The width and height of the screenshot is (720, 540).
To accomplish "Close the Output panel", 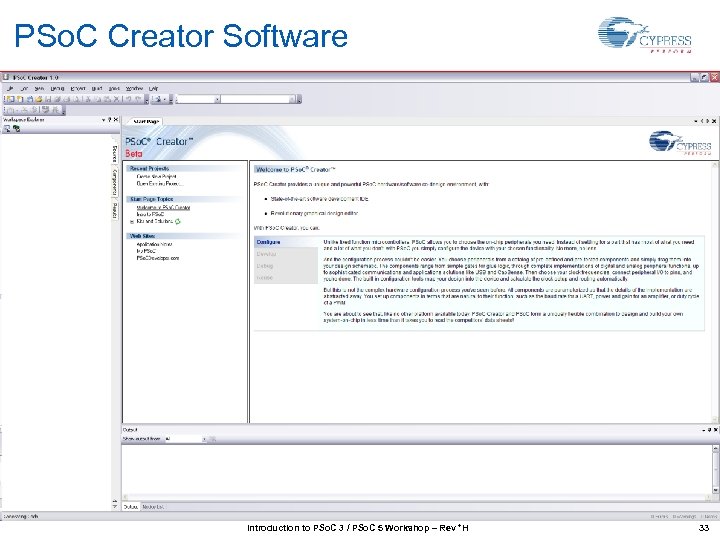I will tap(715, 430).
